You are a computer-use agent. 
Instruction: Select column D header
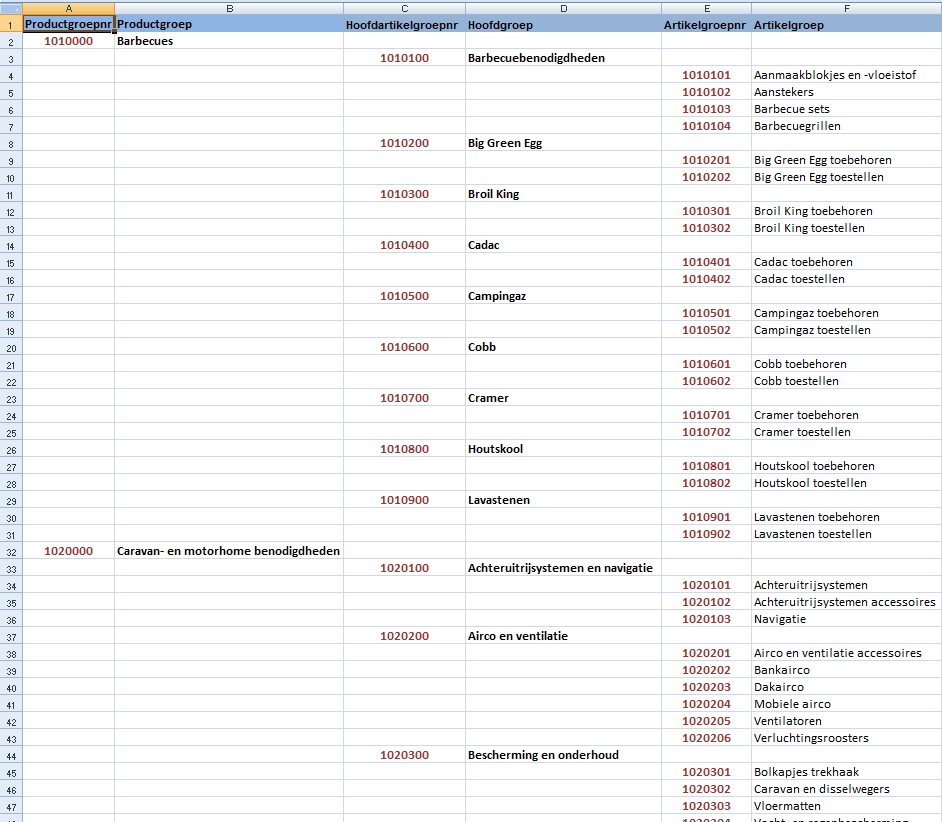pos(564,8)
